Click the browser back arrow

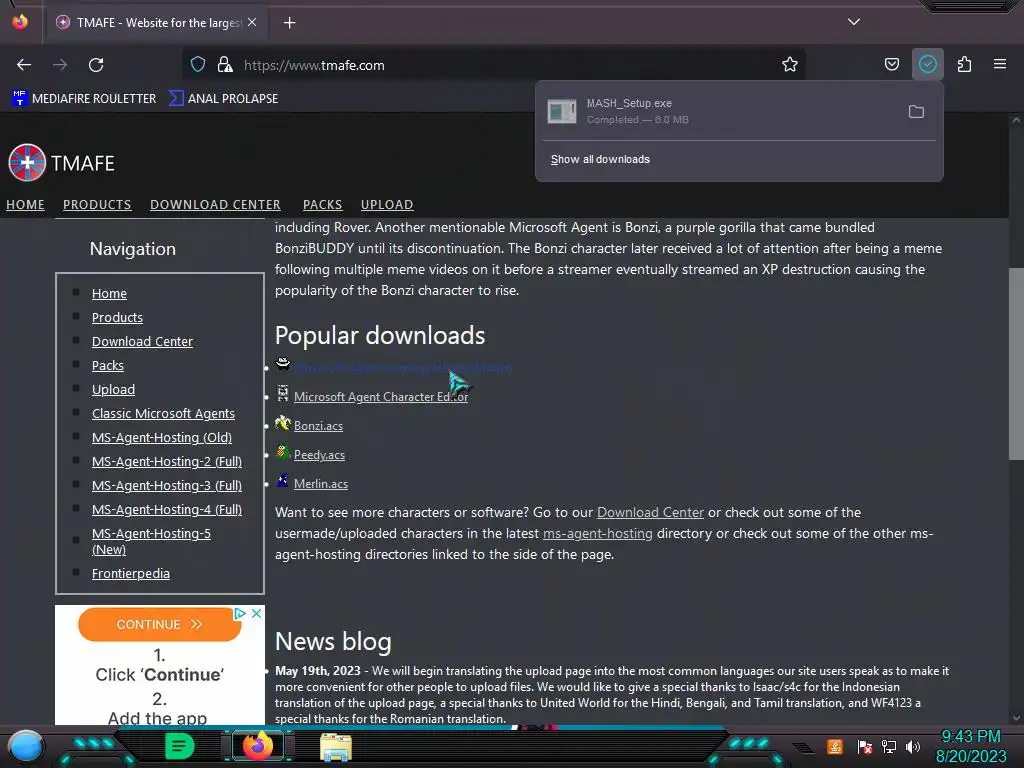click(x=24, y=65)
